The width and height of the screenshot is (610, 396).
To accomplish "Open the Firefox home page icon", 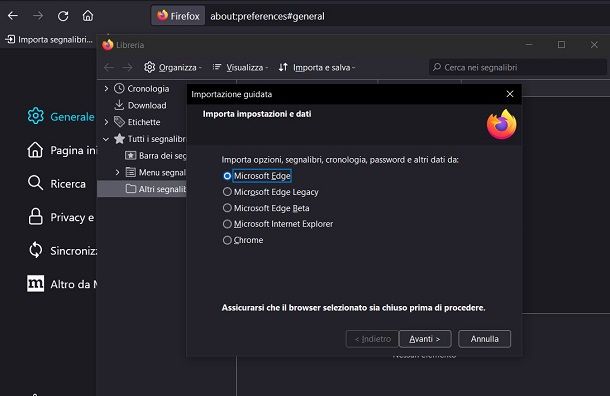I will click(x=88, y=16).
